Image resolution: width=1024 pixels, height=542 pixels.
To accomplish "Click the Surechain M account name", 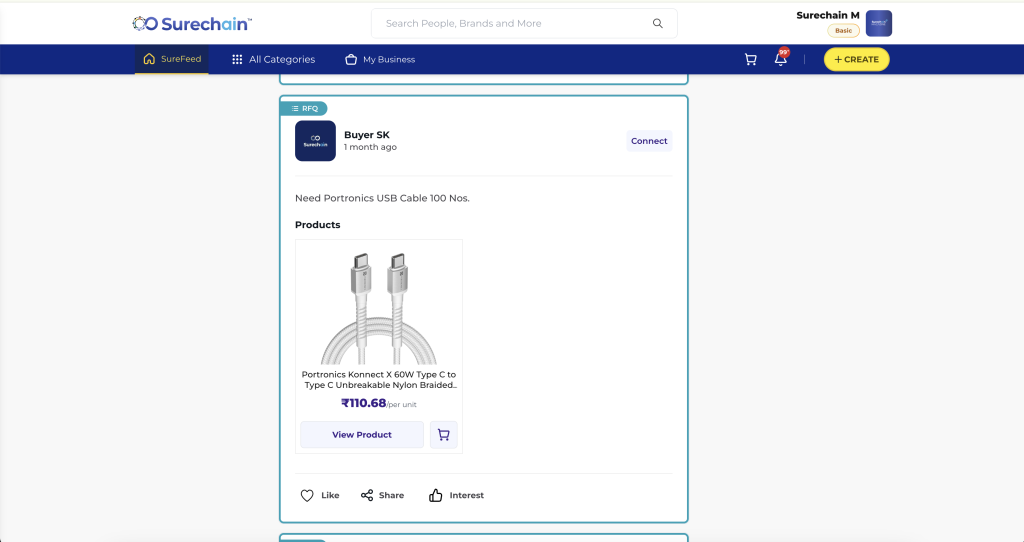I will 827,15.
